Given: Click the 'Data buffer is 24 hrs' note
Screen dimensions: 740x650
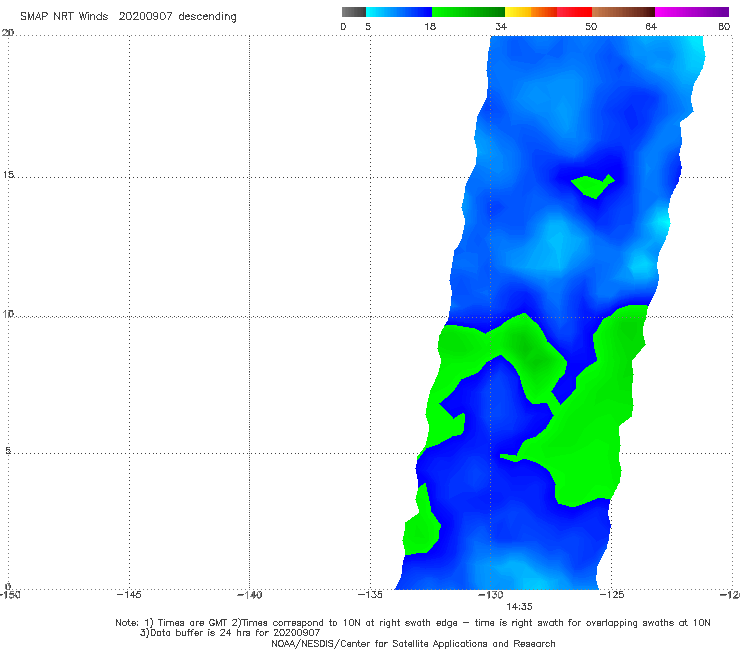Looking at the screenshot, I should click(230, 633).
